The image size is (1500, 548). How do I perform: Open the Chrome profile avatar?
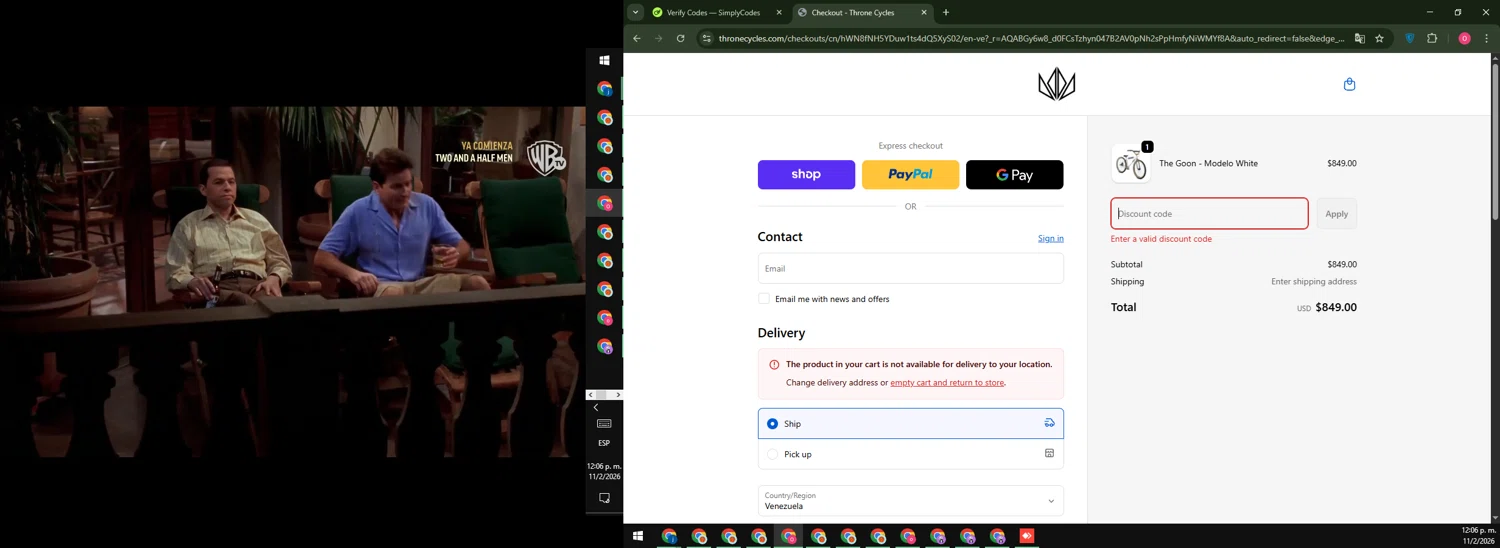click(1464, 38)
